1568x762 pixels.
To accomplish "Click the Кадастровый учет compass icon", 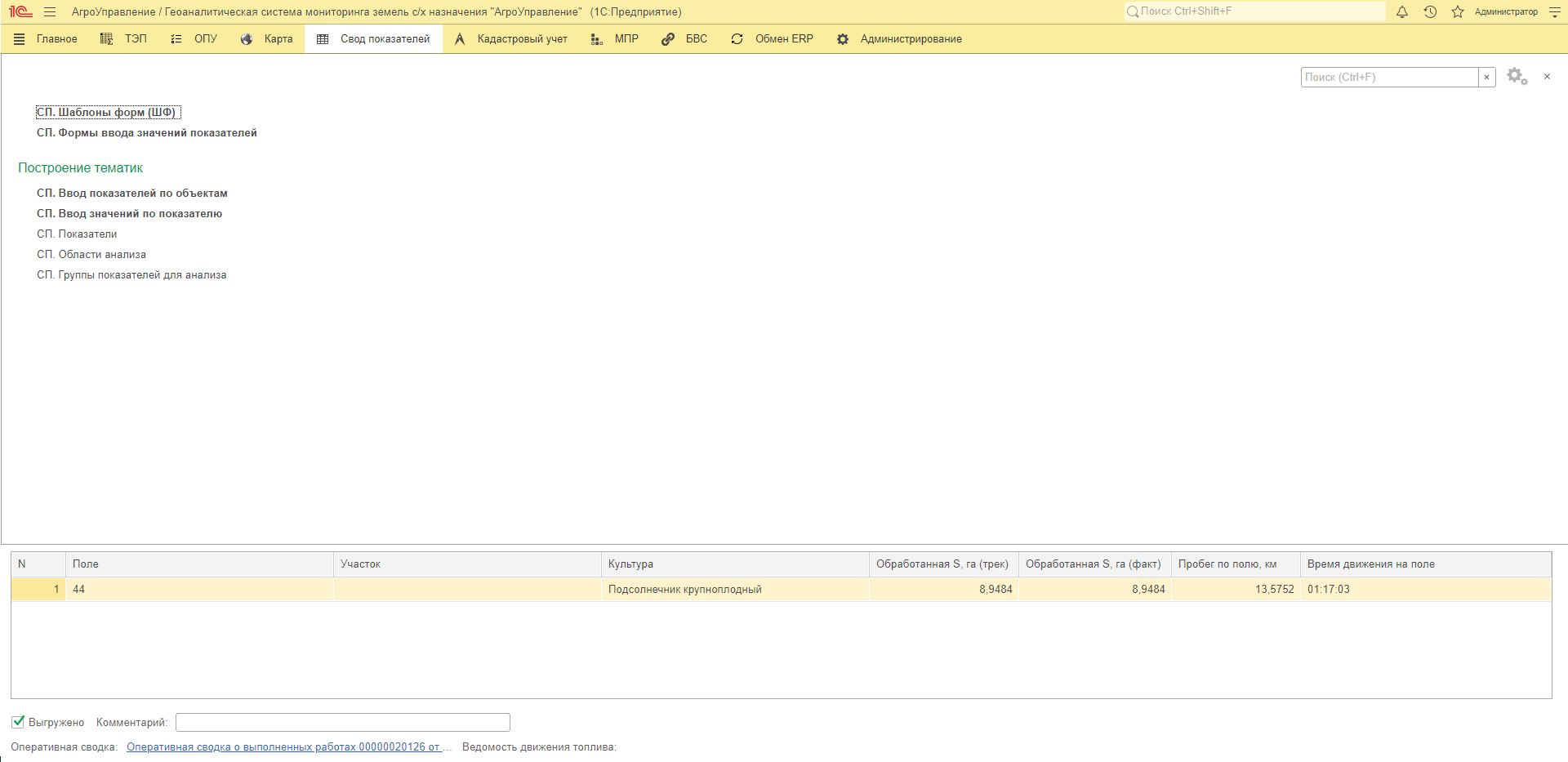I will coord(460,39).
